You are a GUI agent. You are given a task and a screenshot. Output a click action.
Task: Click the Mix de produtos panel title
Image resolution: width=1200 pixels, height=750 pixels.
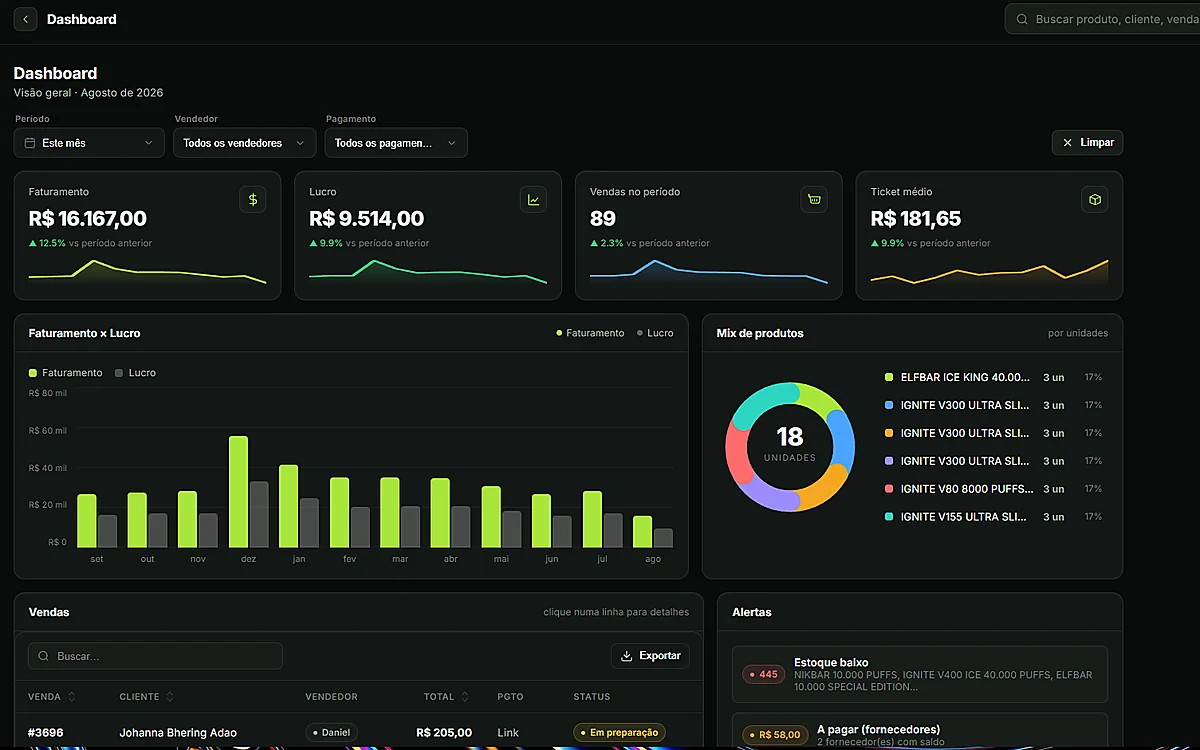(760, 333)
